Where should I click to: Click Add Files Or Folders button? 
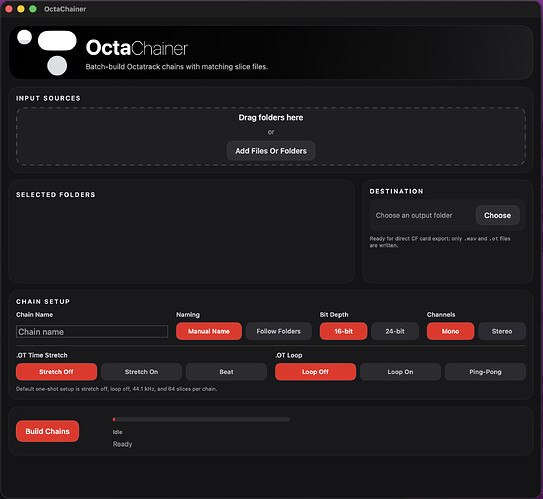click(271, 151)
